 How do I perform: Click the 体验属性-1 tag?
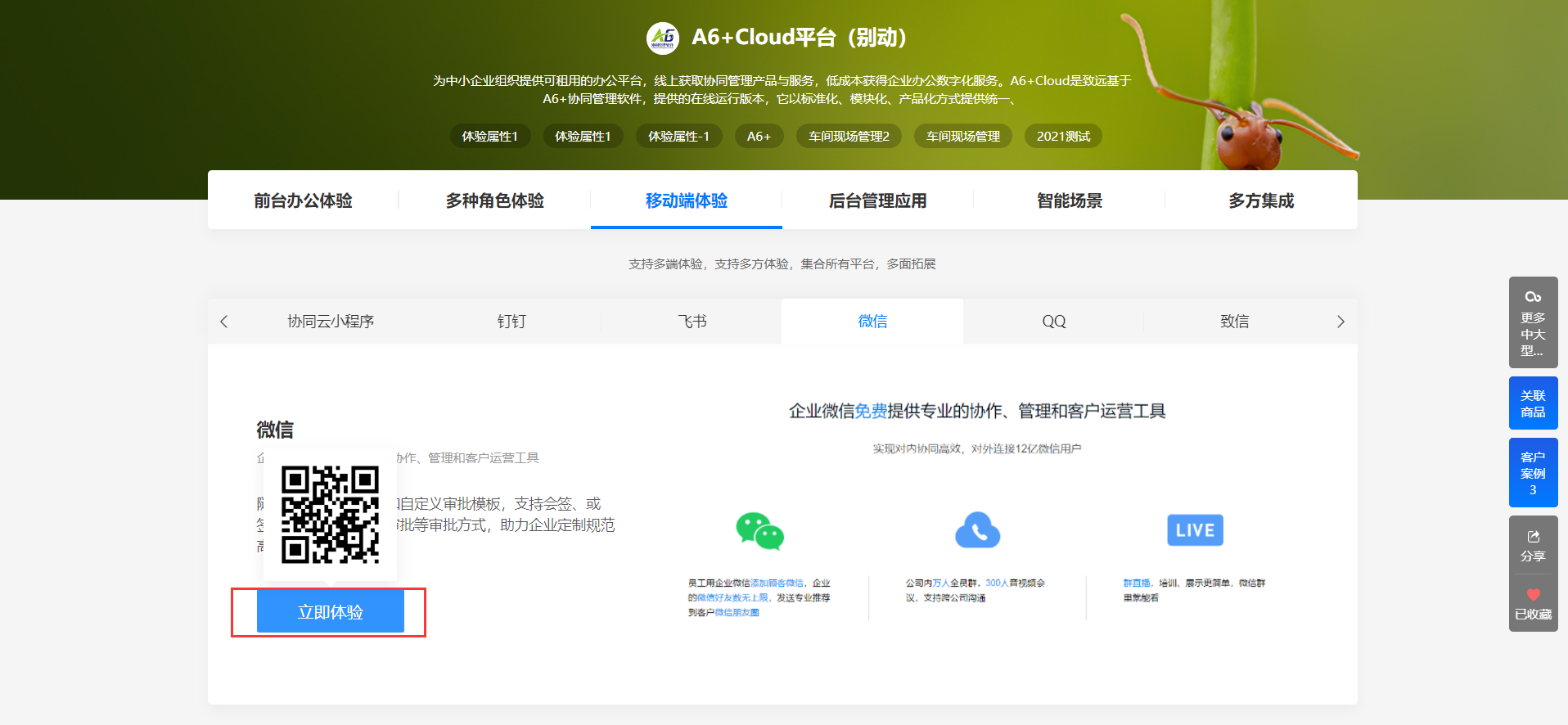[x=678, y=136]
